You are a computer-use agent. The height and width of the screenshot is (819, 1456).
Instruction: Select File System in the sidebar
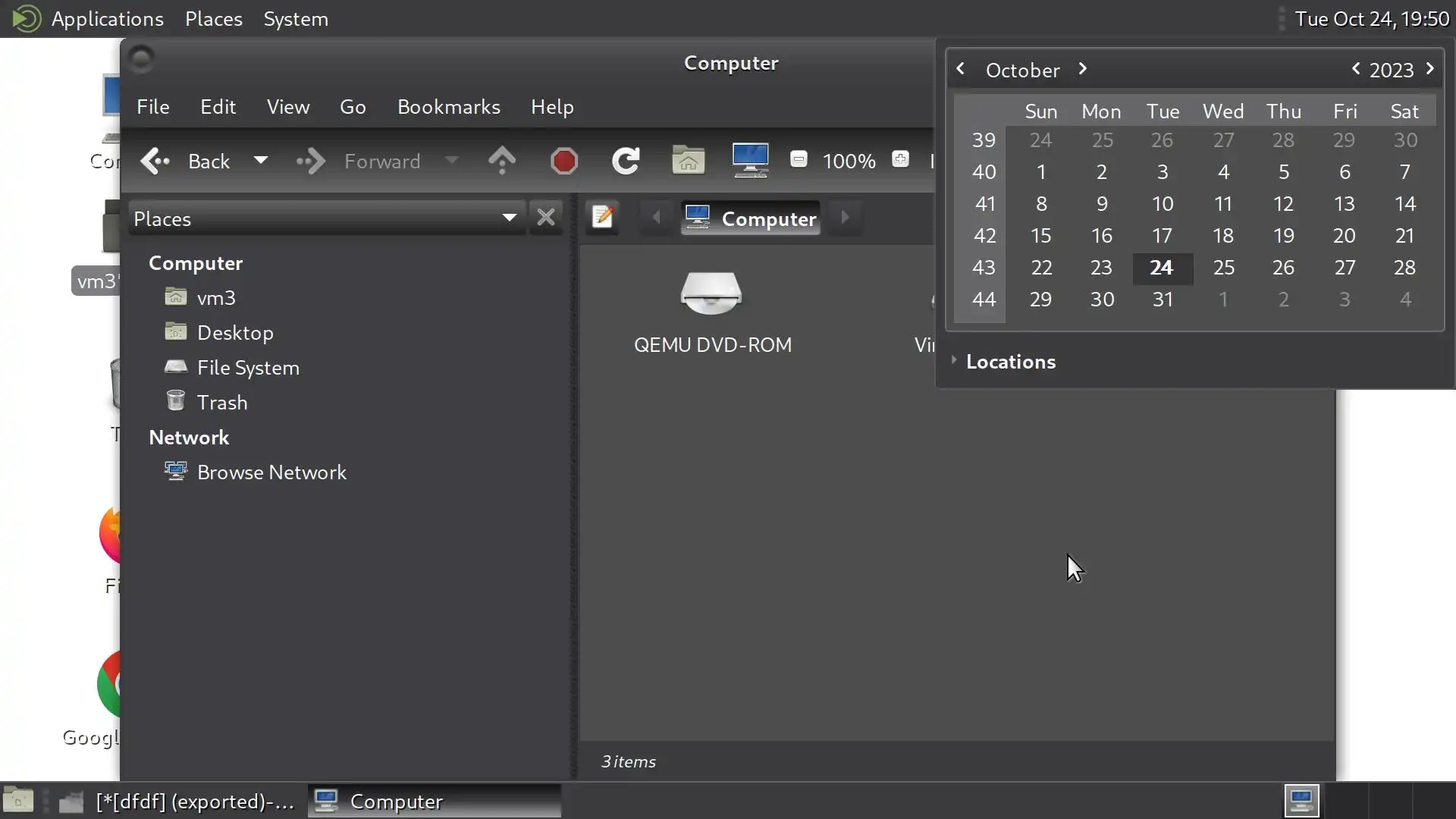[248, 368]
